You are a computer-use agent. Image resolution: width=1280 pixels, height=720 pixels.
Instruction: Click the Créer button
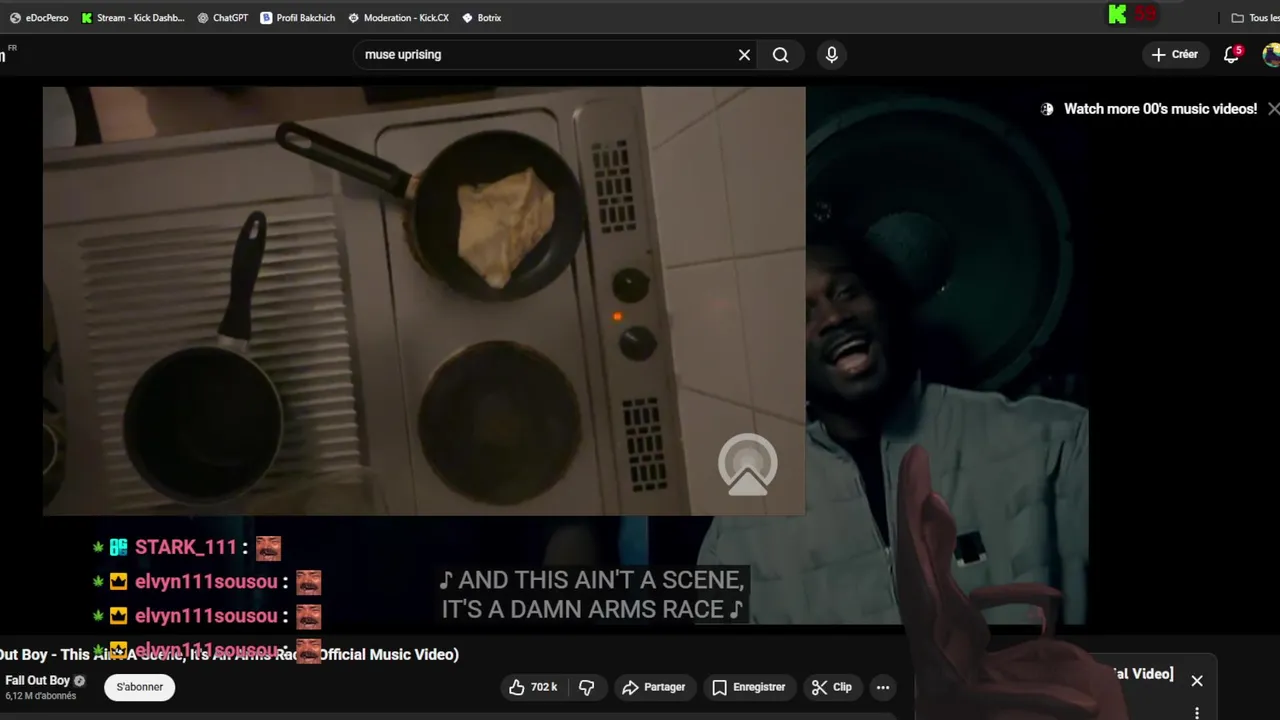pos(1175,55)
